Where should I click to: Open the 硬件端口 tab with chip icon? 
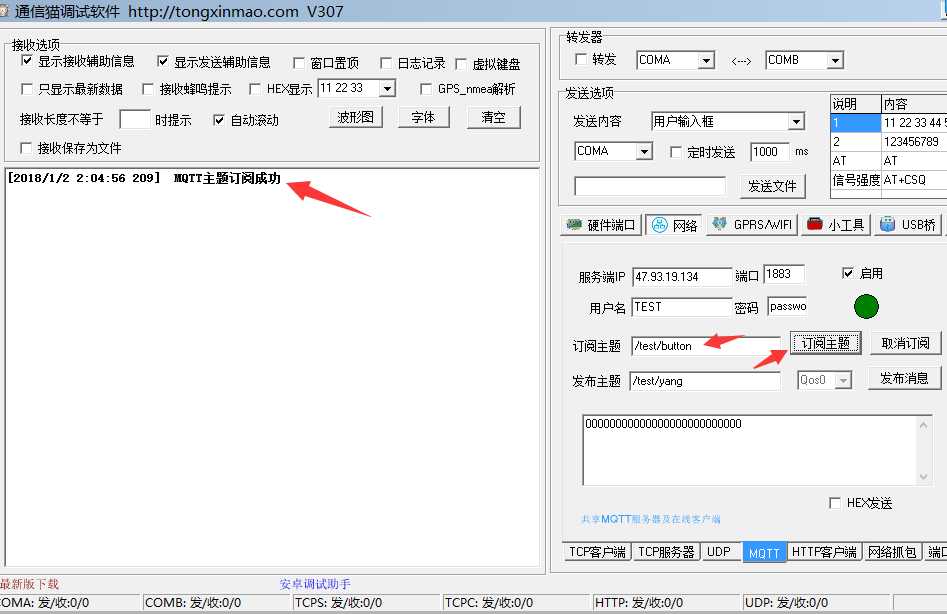(x=601, y=225)
